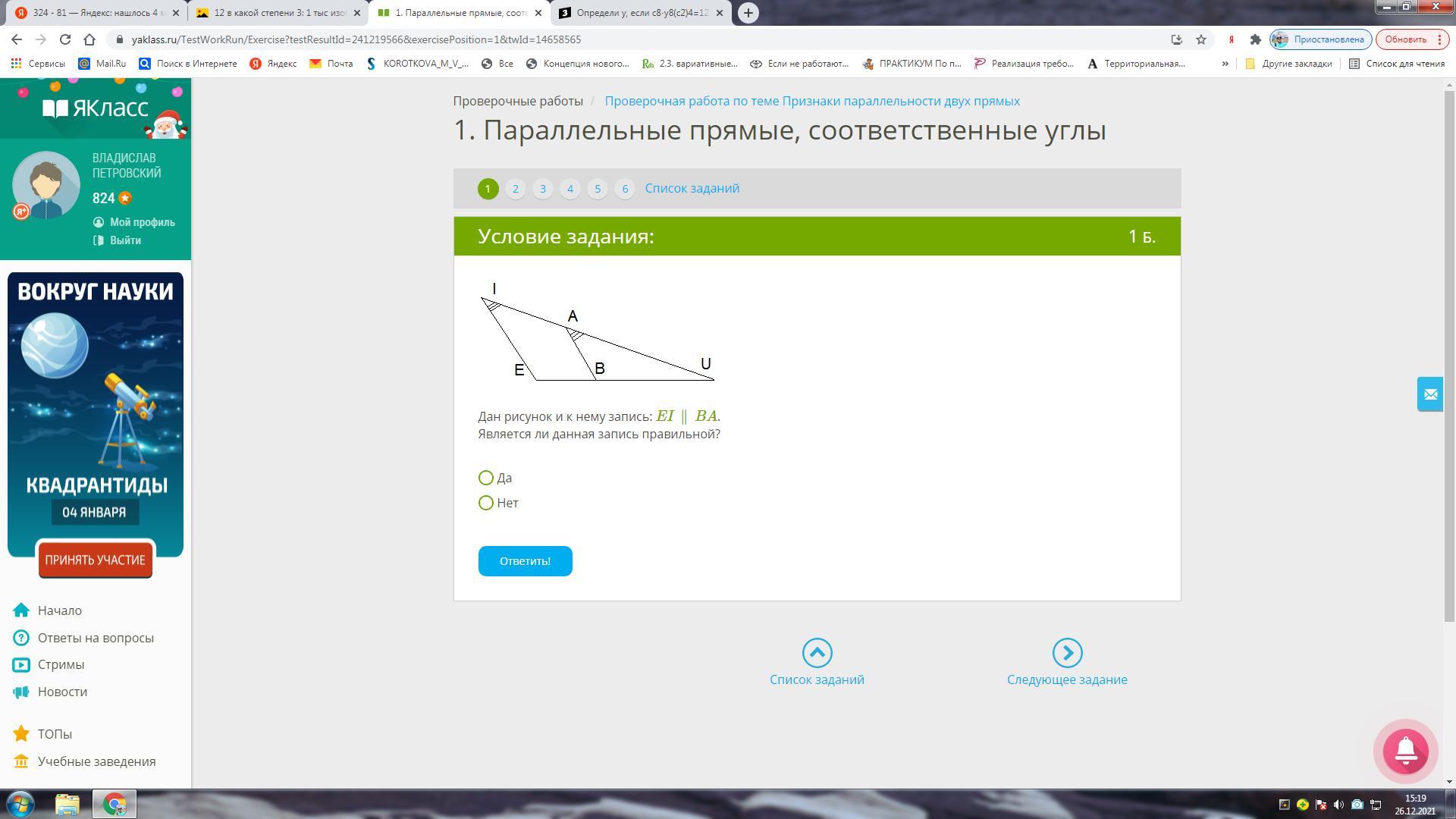The image size is (1456, 819).
Task: Open task number 5
Action: coord(598,189)
